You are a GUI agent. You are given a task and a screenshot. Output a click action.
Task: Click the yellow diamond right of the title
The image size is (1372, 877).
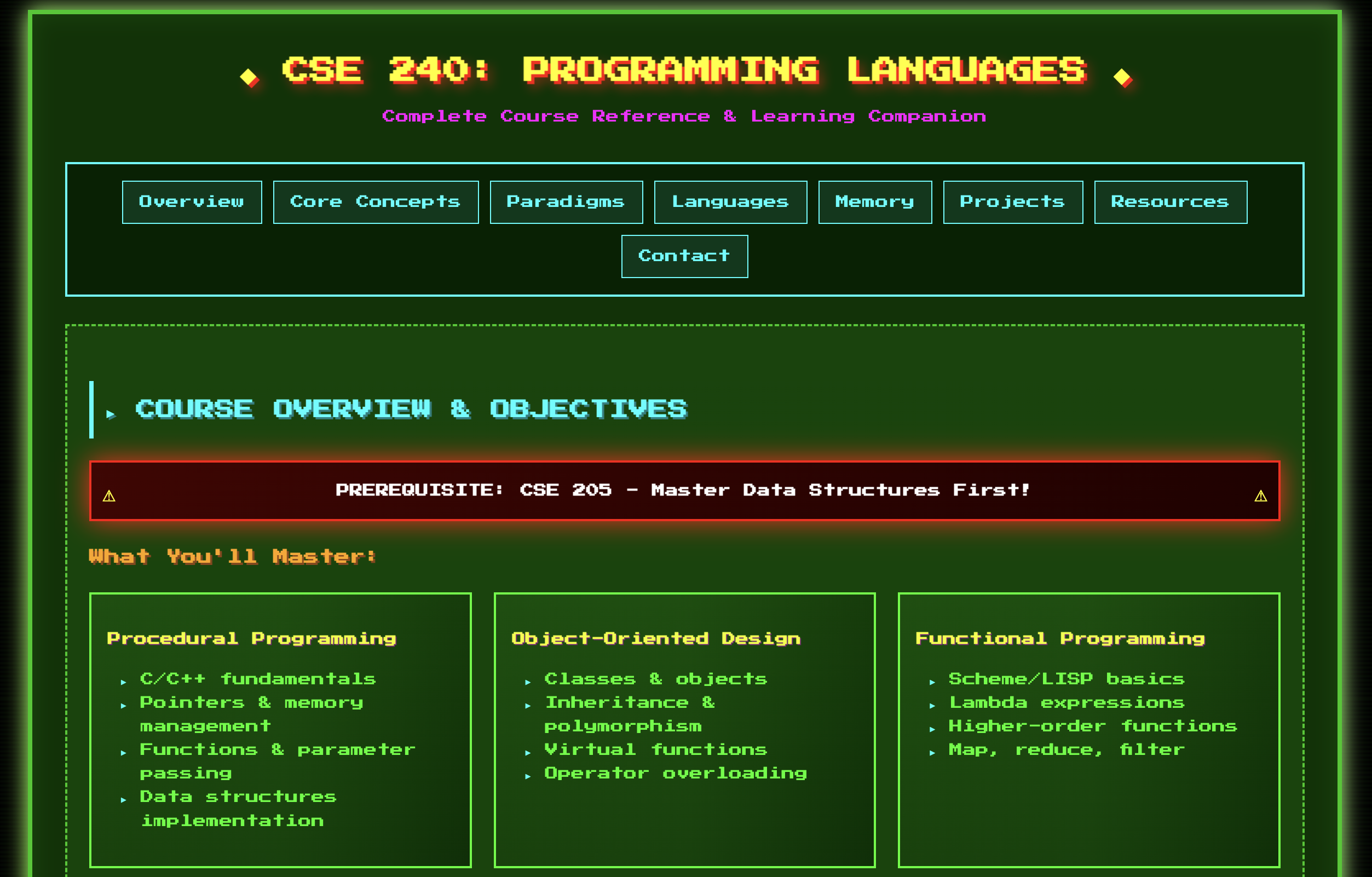click(1122, 78)
